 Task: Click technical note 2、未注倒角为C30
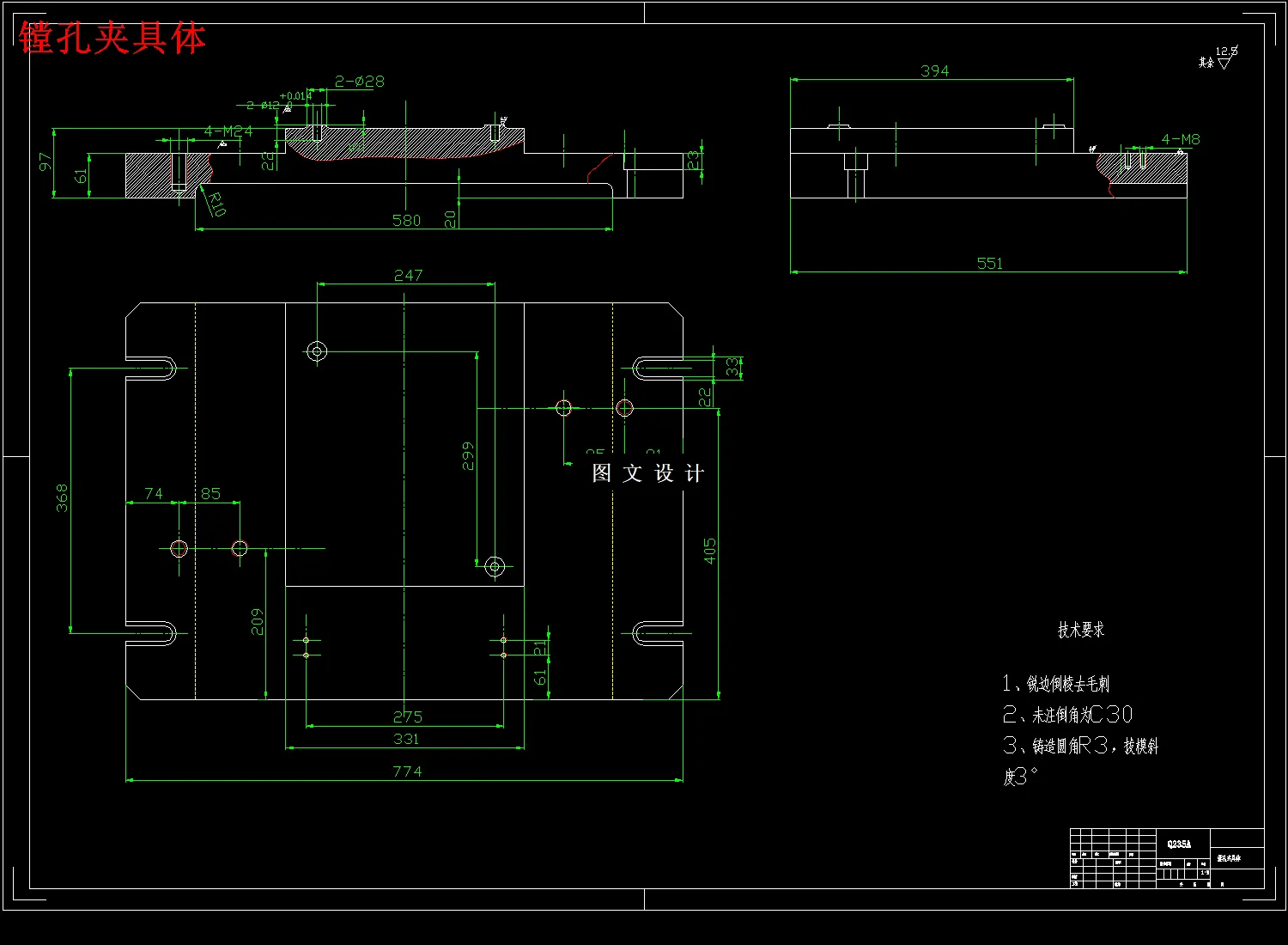click(x=1067, y=715)
